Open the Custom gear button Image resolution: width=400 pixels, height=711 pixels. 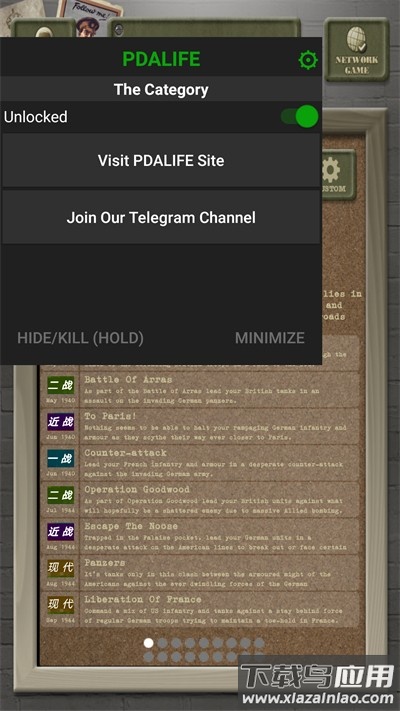(x=338, y=175)
